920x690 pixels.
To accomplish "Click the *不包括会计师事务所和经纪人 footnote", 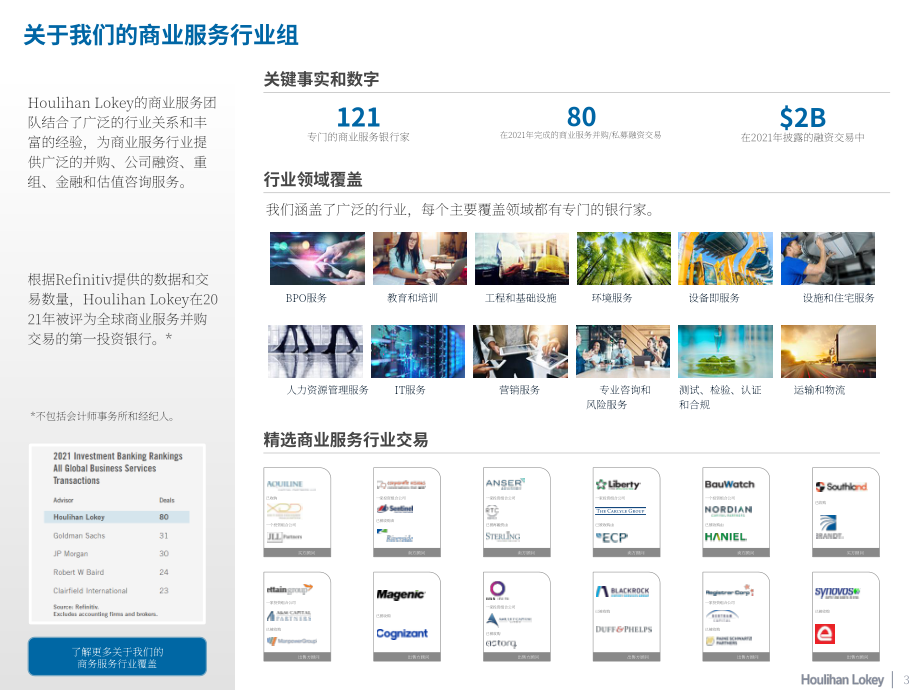I will [x=102, y=416].
